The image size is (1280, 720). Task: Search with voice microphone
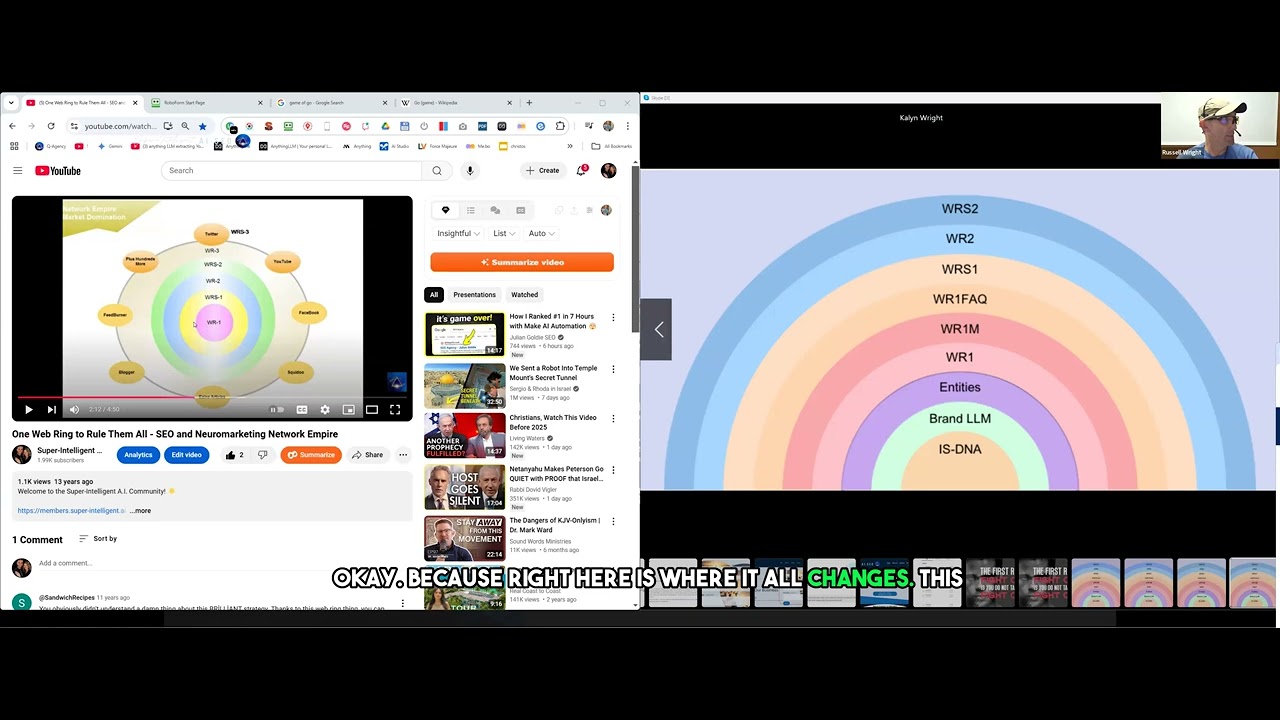click(470, 171)
